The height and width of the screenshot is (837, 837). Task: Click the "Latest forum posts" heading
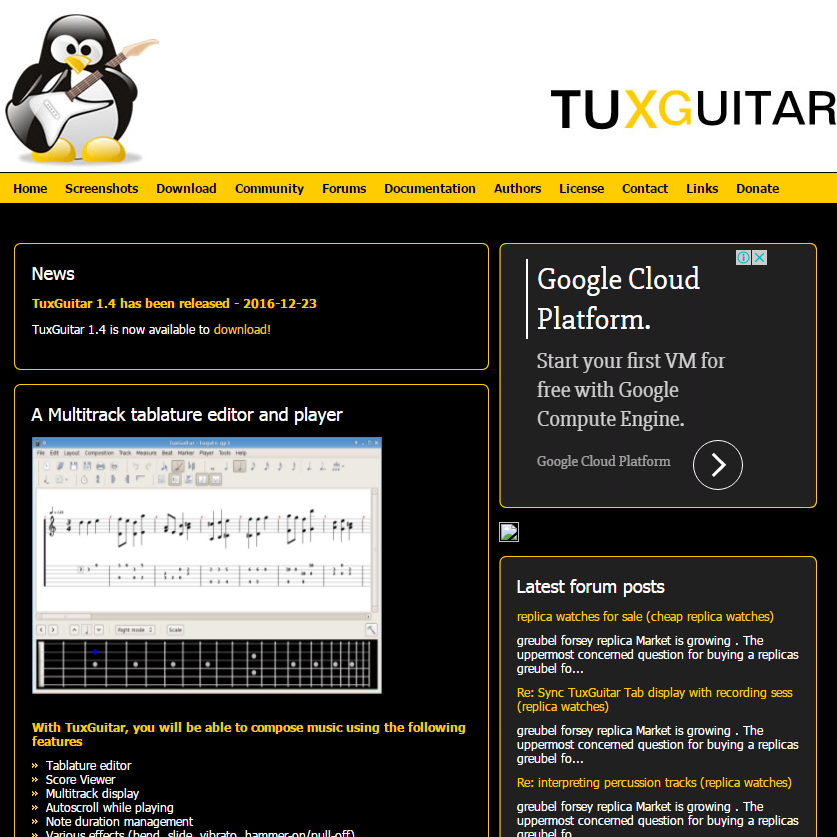(x=590, y=587)
